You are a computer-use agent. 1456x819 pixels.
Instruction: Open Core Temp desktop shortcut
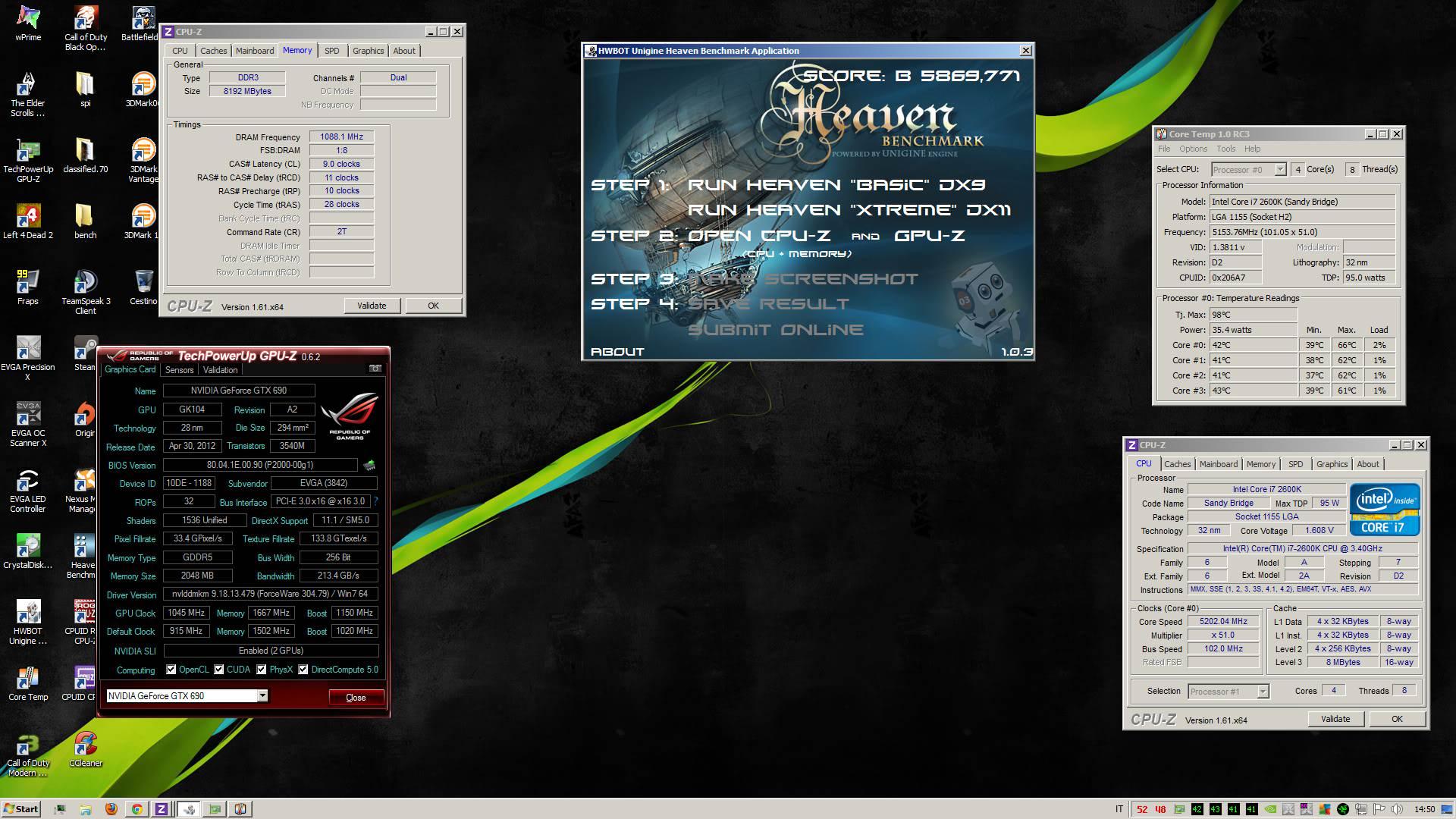28,684
